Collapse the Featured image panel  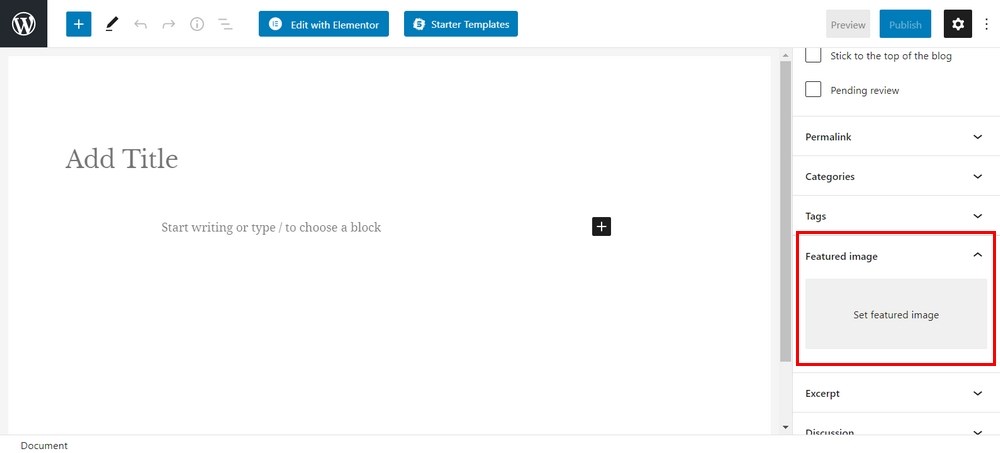[x=895, y=256]
